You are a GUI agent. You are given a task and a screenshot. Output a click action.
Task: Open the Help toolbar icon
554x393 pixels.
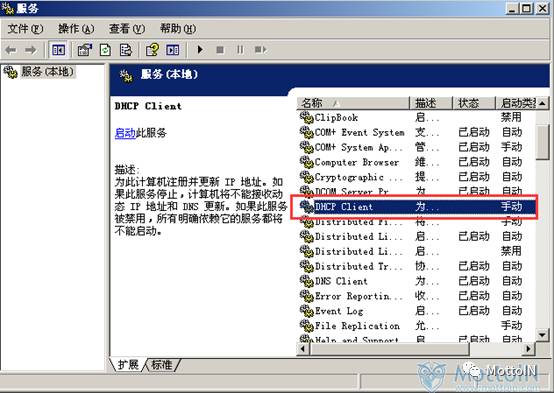point(152,50)
